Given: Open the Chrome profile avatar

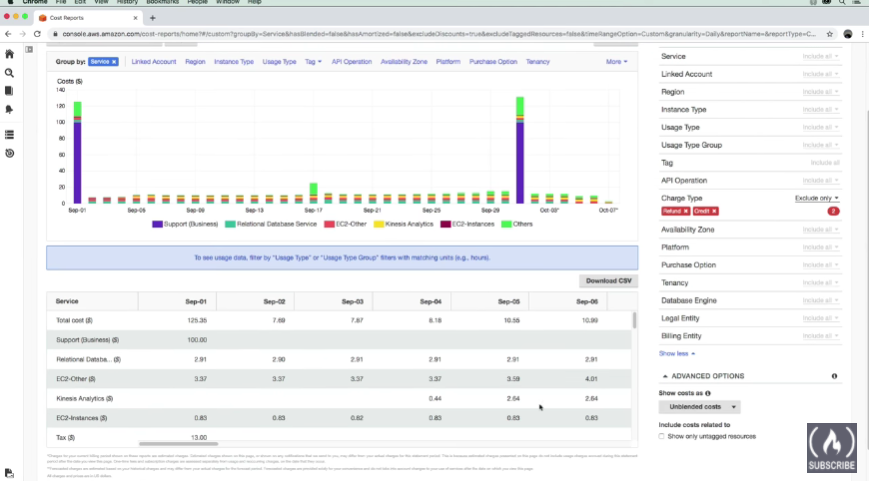Looking at the screenshot, I should click(848, 34).
